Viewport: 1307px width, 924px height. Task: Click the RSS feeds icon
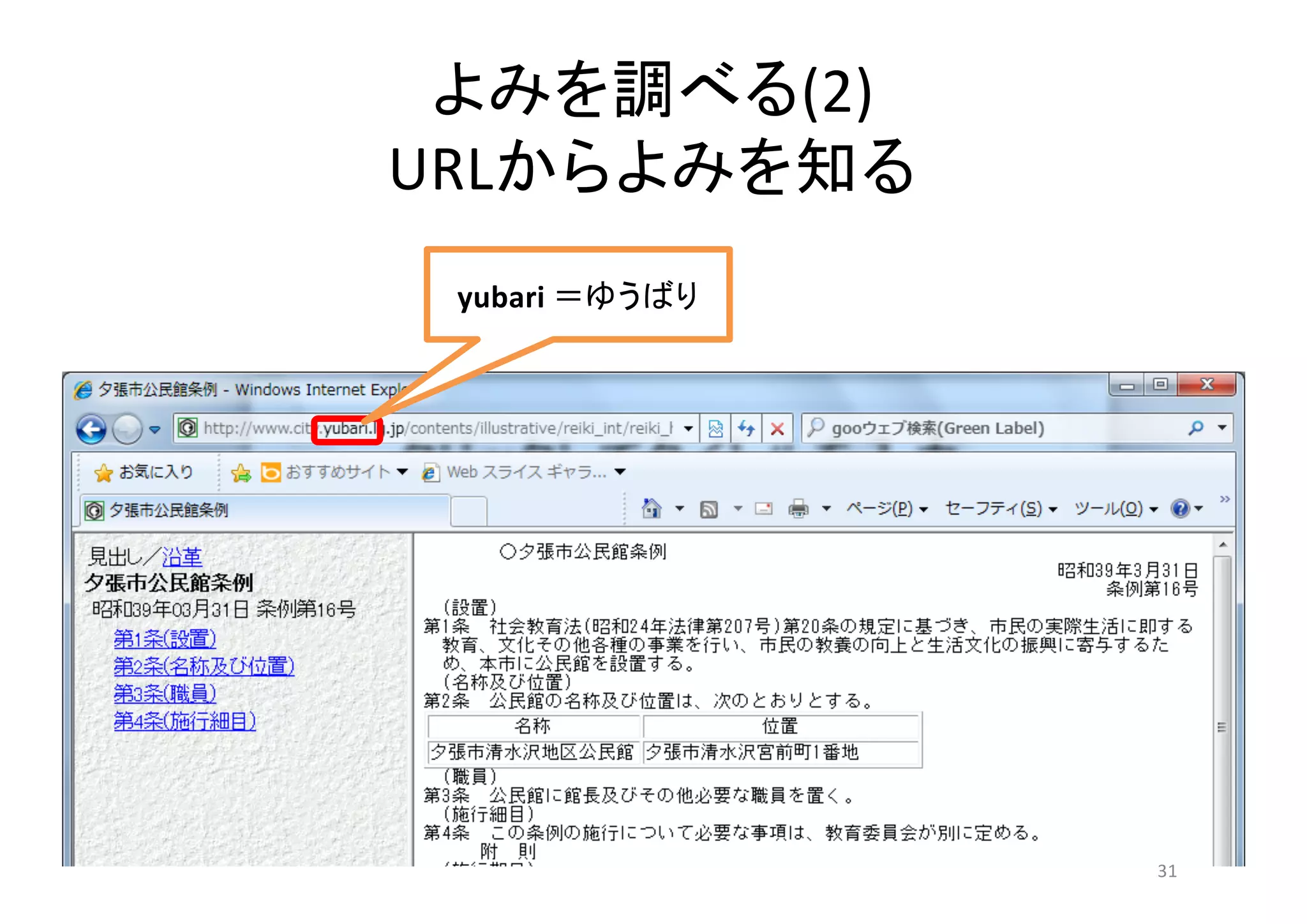pyautogui.click(x=709, y=509)
